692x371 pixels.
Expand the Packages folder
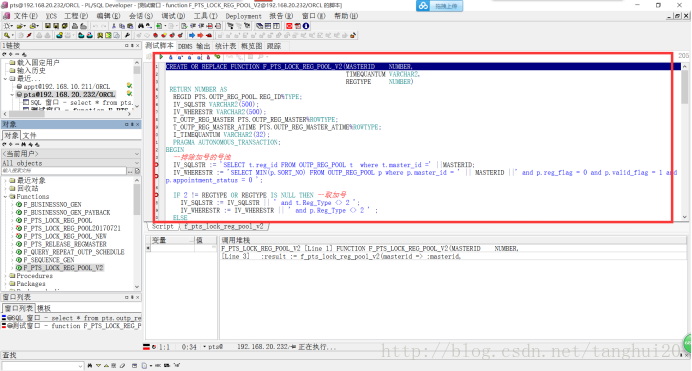(6, 284)
